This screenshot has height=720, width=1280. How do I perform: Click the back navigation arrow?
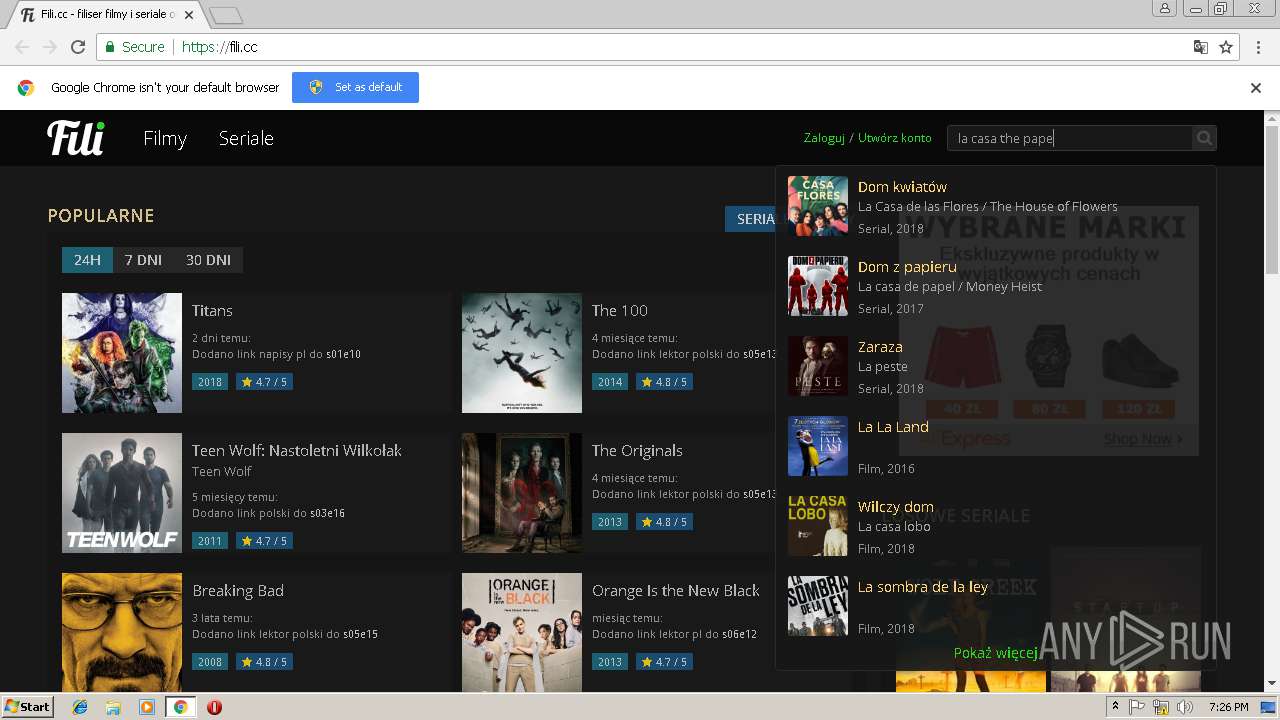[x=22, y=47]
